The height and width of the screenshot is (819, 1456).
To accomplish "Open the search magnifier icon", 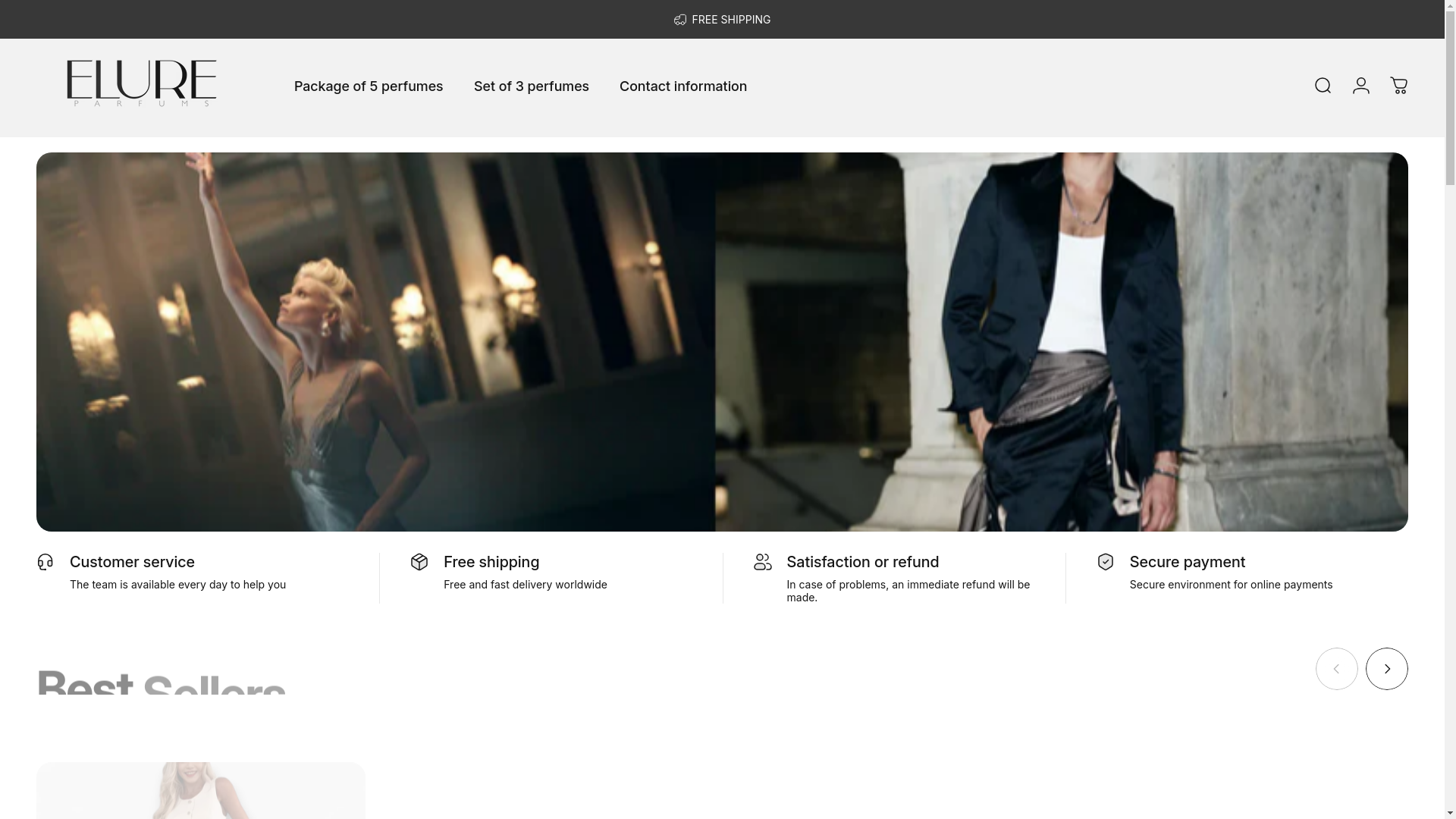I will pos(1323,86).
